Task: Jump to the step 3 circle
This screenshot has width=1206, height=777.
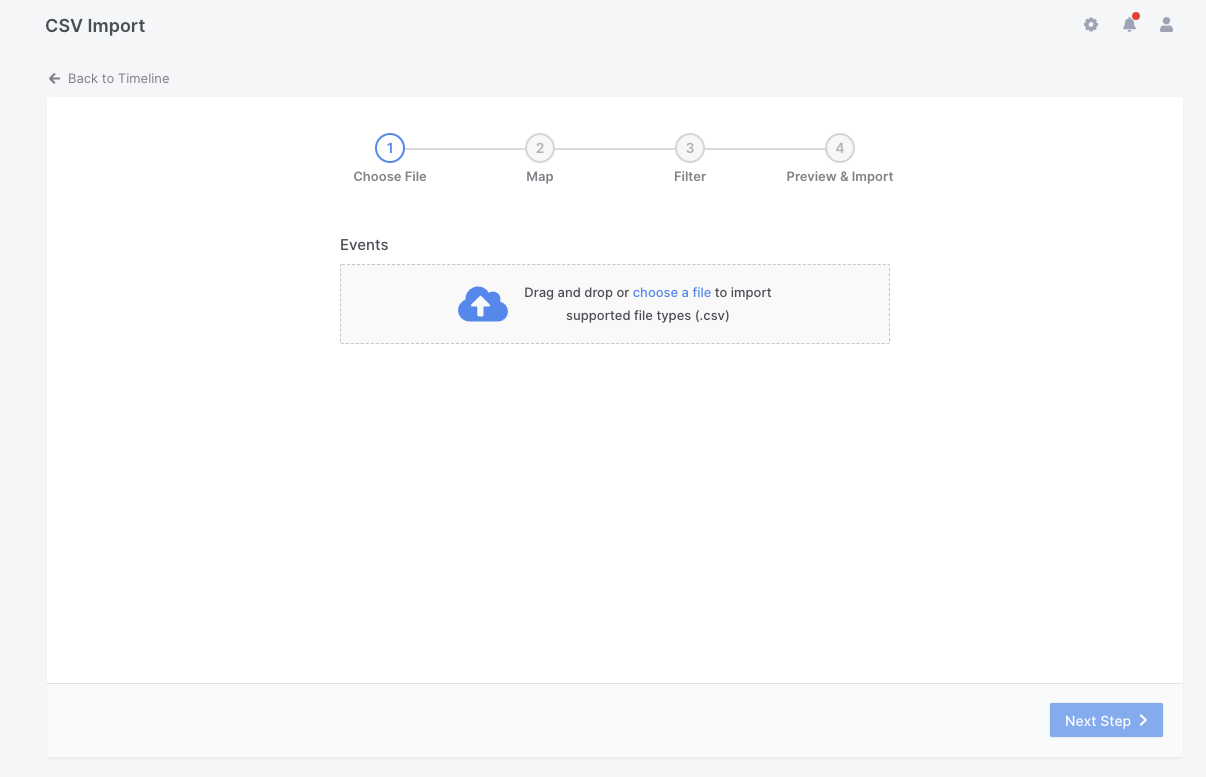Action: pos(690,149)
